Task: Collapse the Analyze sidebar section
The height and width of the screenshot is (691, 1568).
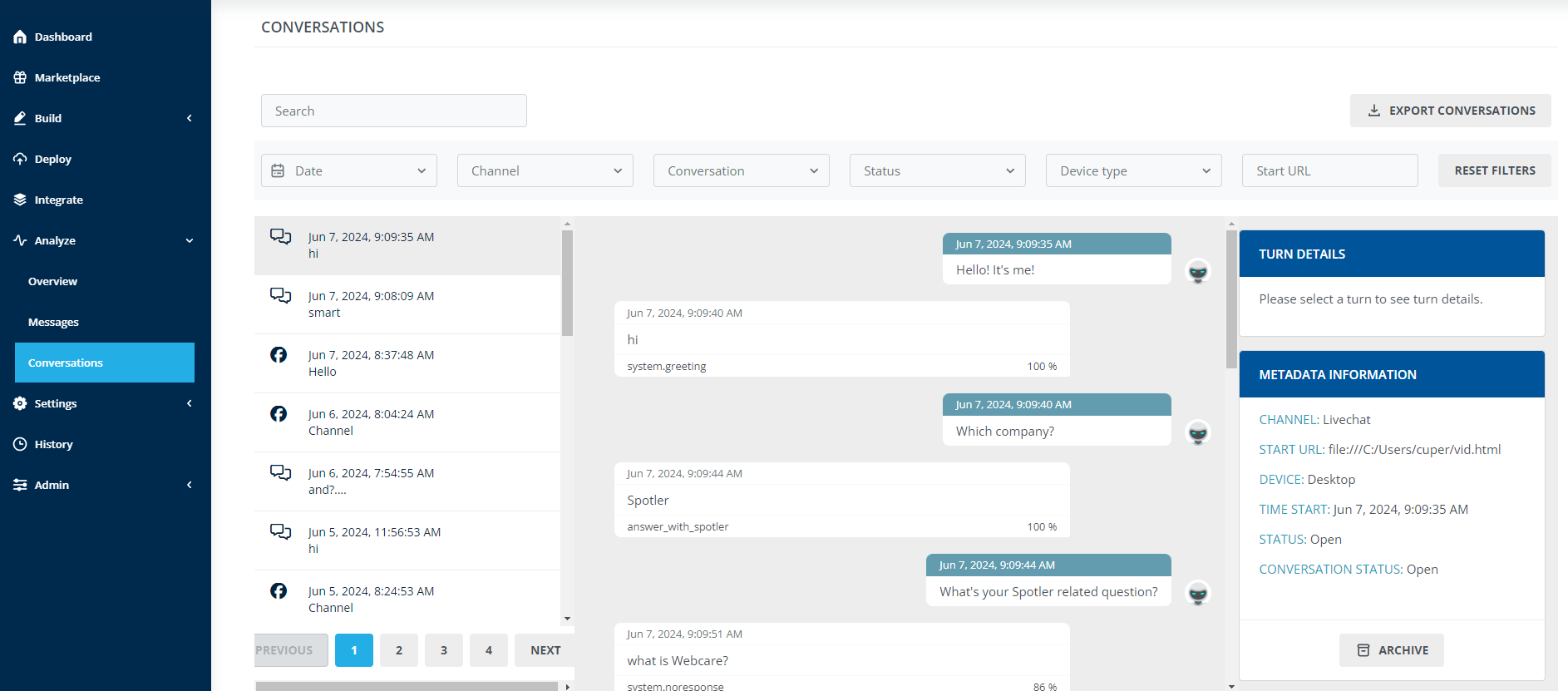Action: pyautogui.click(x=189, y=240)
